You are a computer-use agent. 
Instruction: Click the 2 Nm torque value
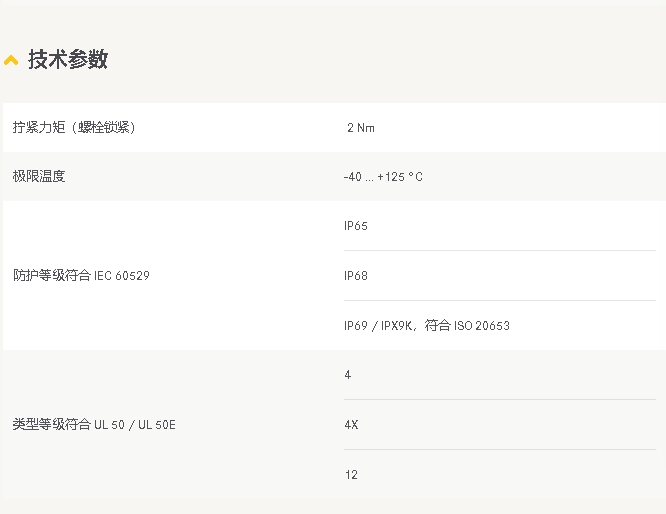click(360, 128)
